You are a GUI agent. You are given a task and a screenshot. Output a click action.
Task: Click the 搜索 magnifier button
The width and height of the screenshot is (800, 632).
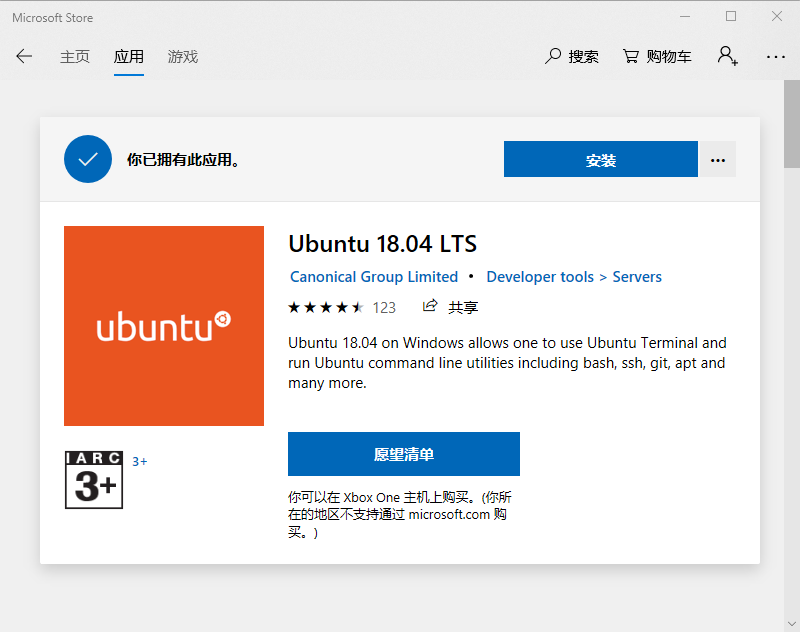571,56
